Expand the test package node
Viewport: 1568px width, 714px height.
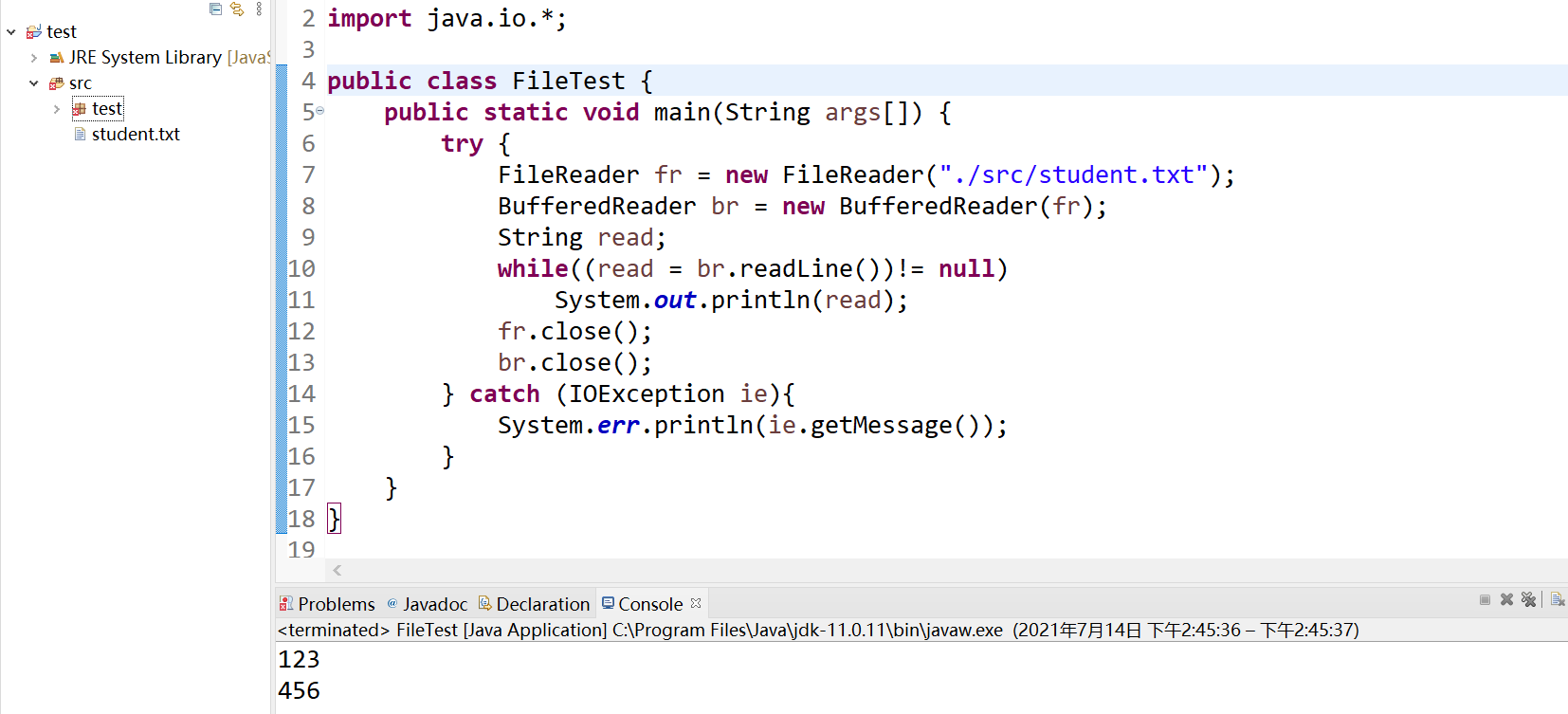(57, 109)
